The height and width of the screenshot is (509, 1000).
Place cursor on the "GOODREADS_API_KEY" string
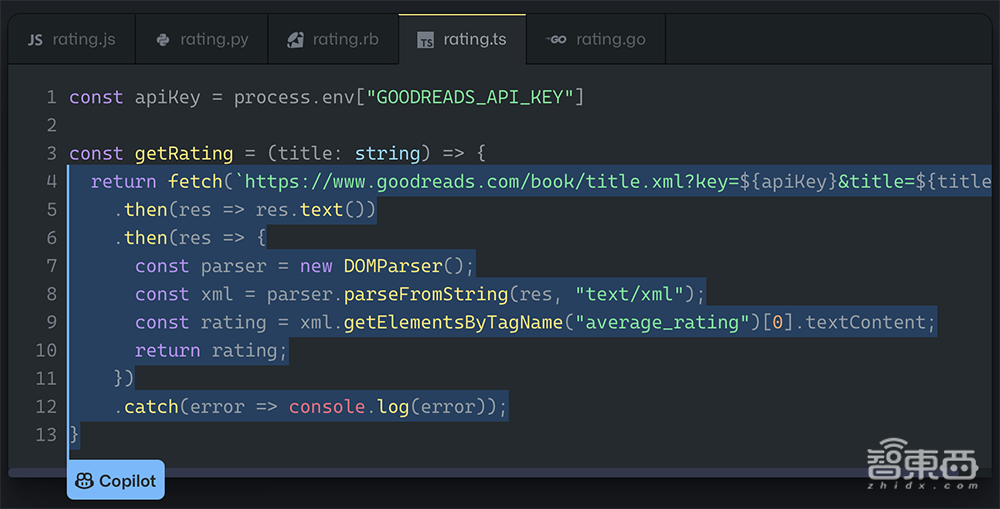click(471, 97)
